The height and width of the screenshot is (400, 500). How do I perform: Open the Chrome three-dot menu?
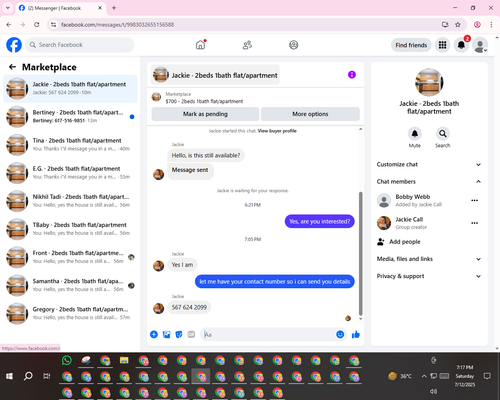[491, 24]
